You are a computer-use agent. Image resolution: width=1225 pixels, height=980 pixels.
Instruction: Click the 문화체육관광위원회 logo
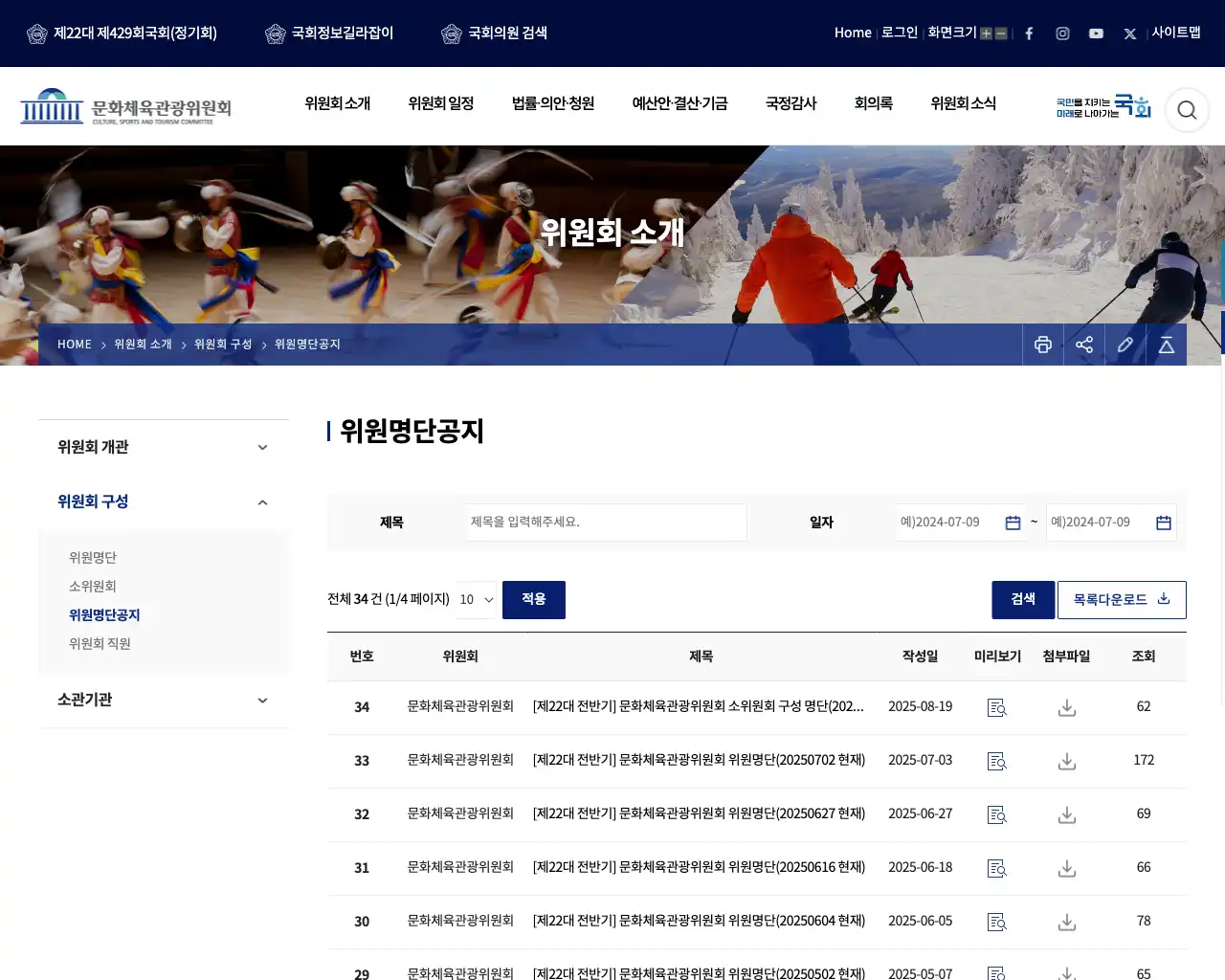click(x=126, y=107)
